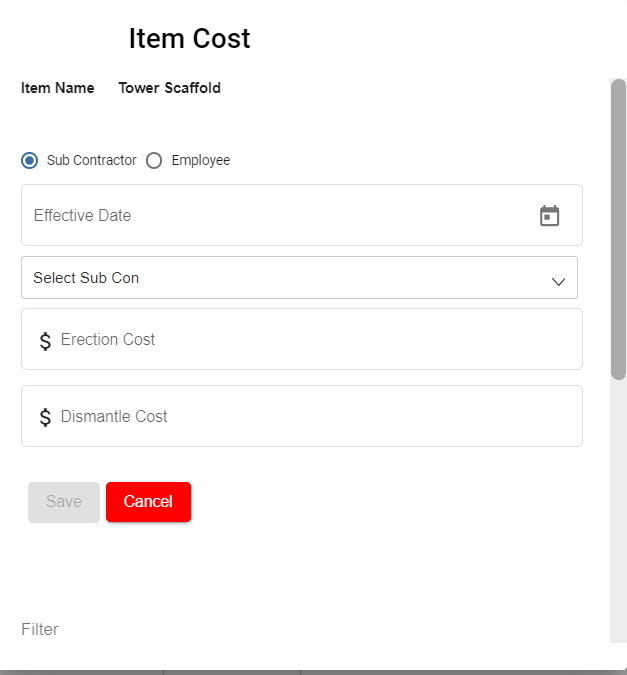Click the Item Name label
The height and width of the screenshot is (675, 627).
coord(58,88)
